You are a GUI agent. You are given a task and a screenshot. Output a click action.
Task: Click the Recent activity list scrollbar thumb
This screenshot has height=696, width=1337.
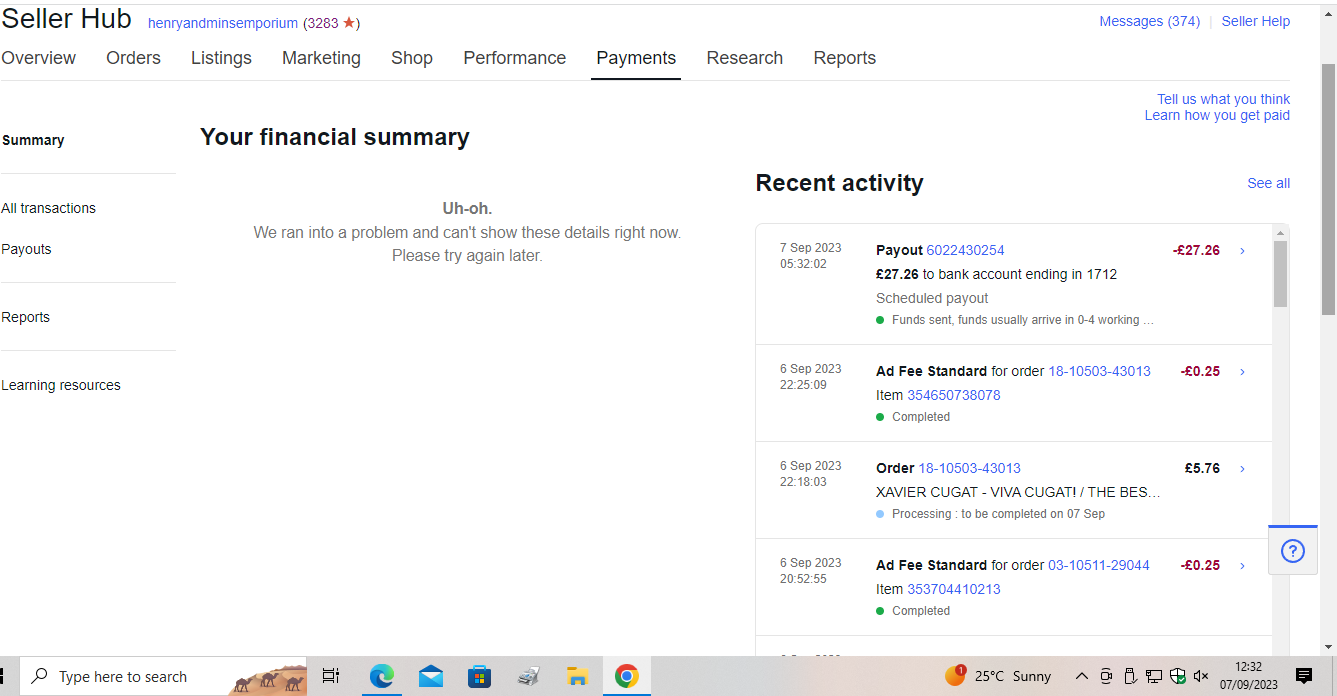[1280, 274]
